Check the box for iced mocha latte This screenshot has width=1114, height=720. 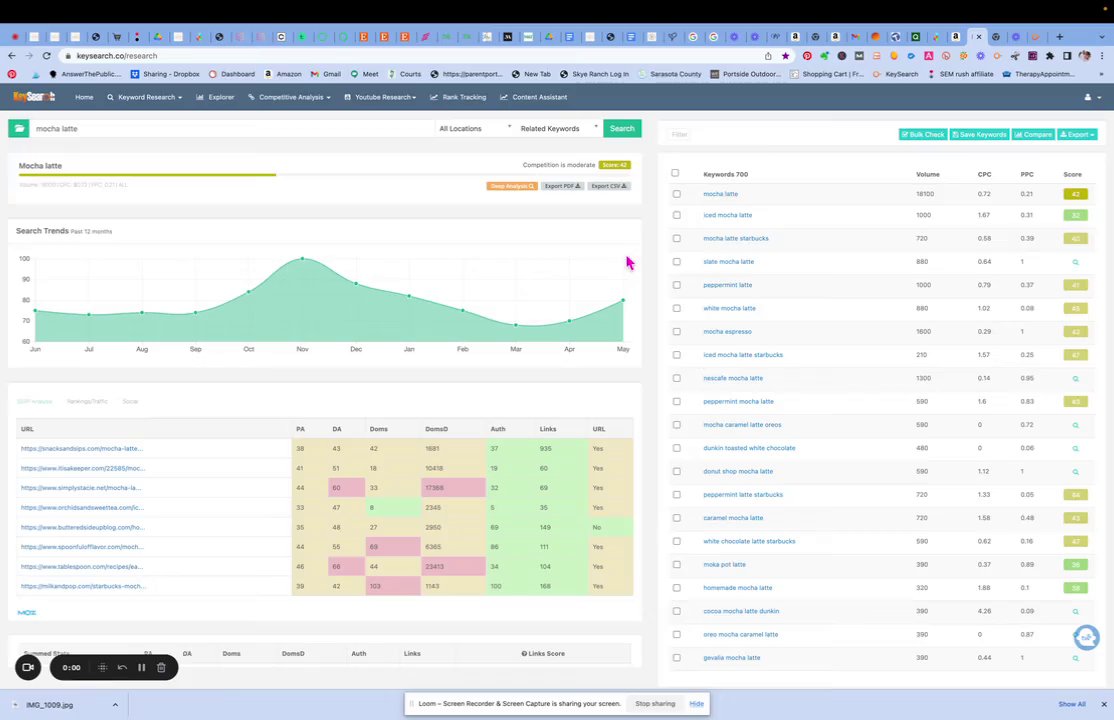tap(676, 215)
